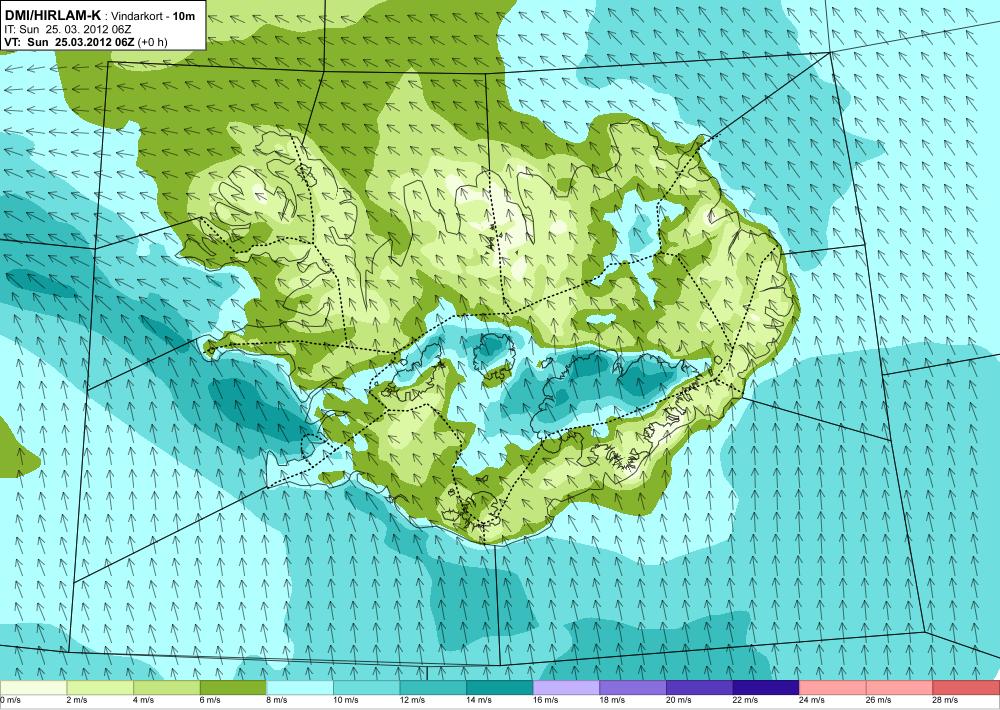Click the '10 m/s' legend label

pyautogui.click(x=346, y=700)
